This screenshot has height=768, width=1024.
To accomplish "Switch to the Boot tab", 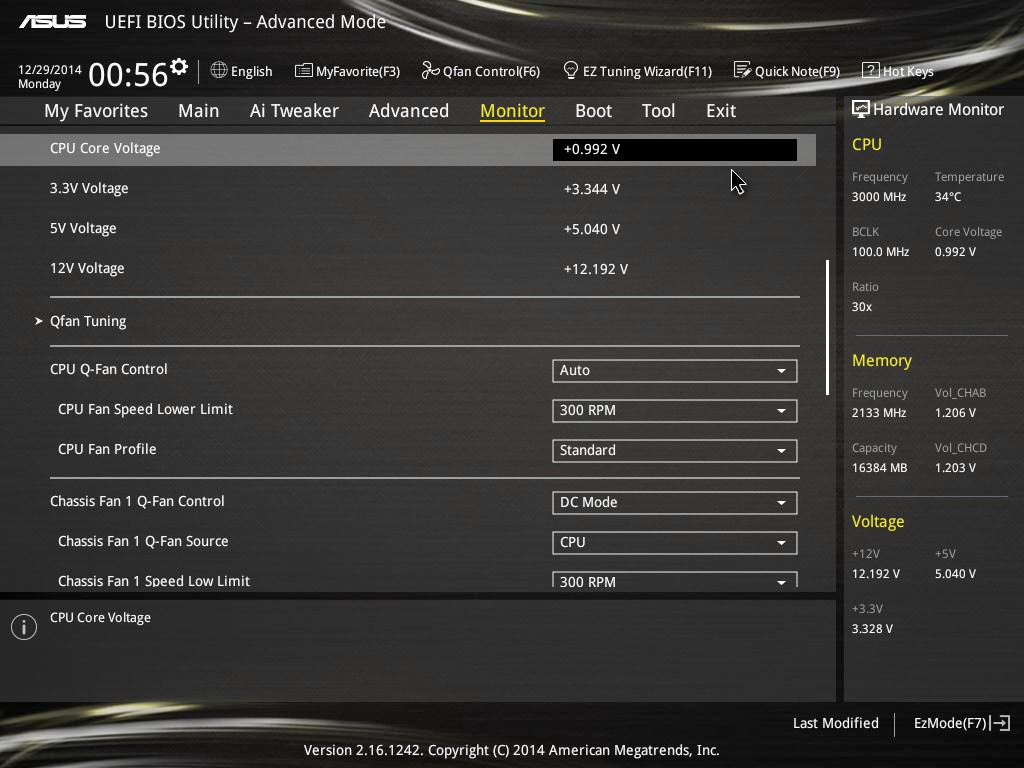I will coord(594,111).
